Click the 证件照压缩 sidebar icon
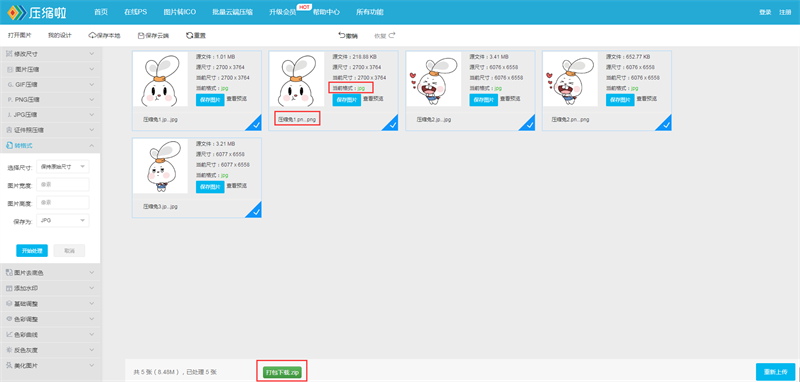Screen dimensions: 800x382 [x=9, y=130]
